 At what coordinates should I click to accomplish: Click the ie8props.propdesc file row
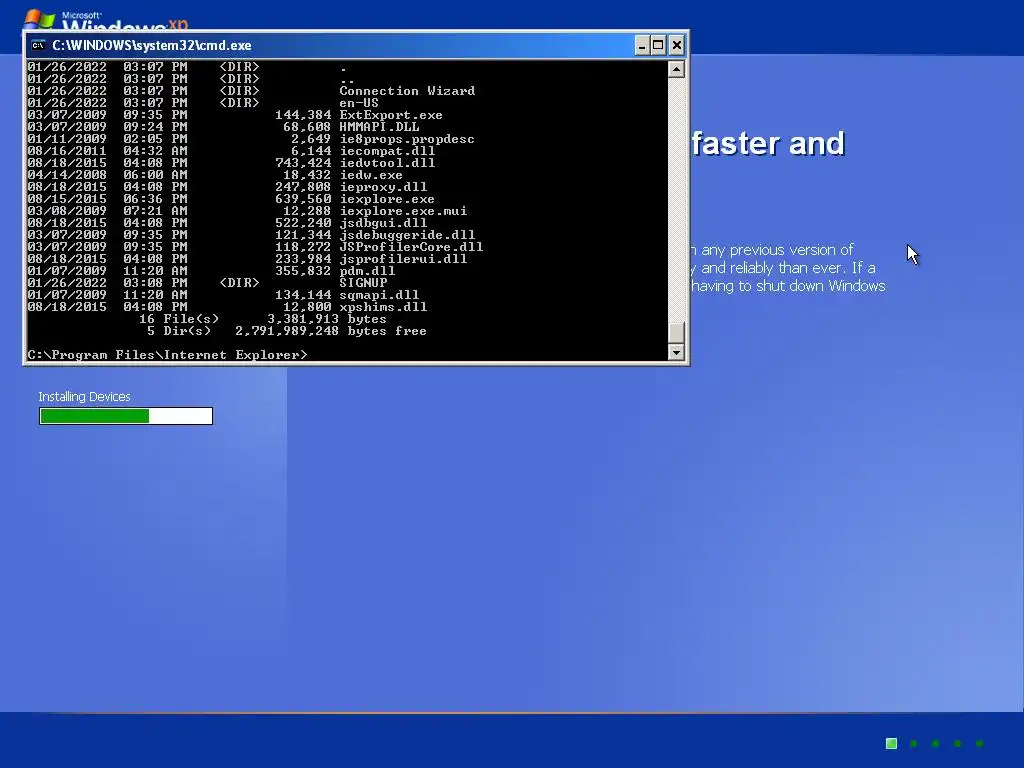pos(251,139)
